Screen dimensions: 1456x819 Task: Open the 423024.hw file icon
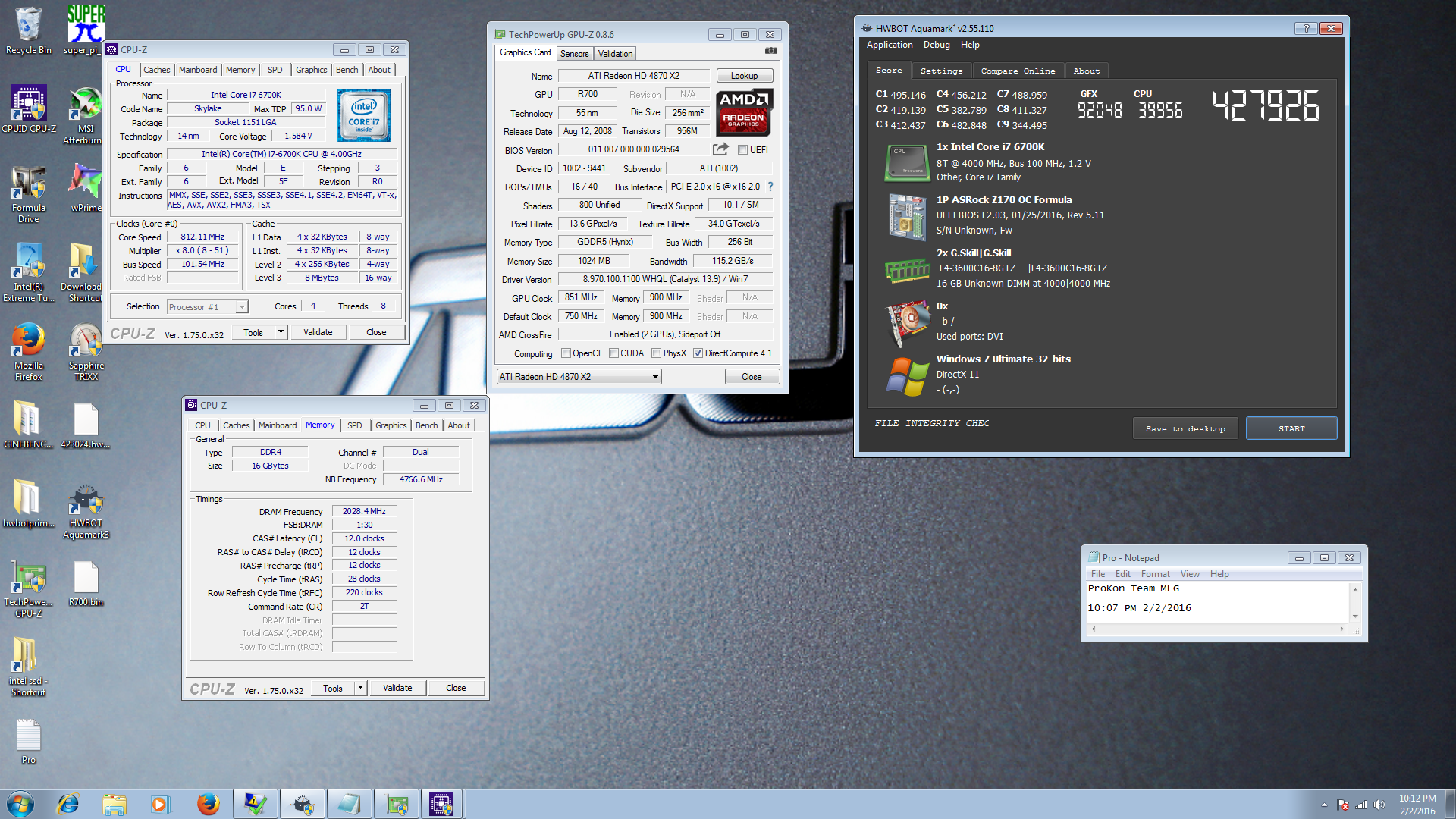coord(86,425)
